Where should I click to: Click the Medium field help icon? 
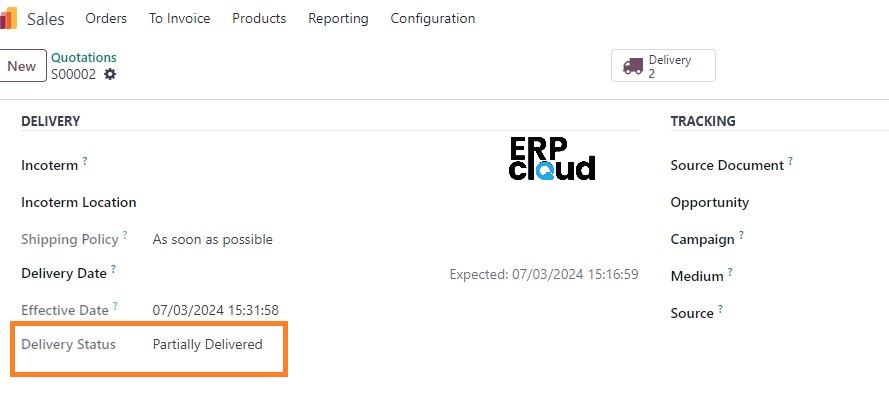(x=730, y=272)
